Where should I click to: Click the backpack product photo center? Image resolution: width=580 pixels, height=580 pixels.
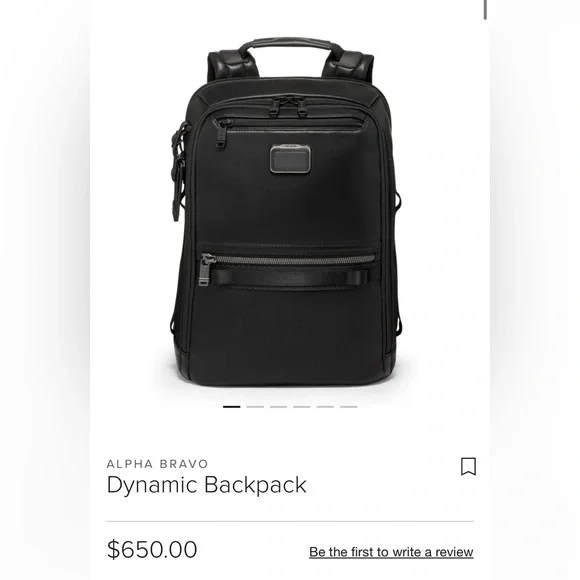285,213
